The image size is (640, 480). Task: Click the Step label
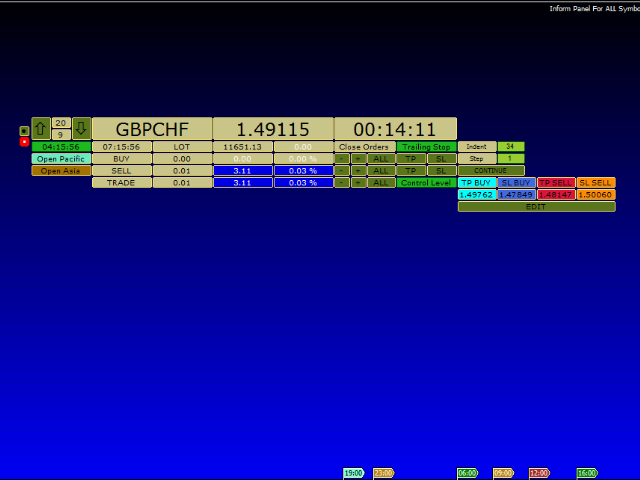click(x=477, y=159)
